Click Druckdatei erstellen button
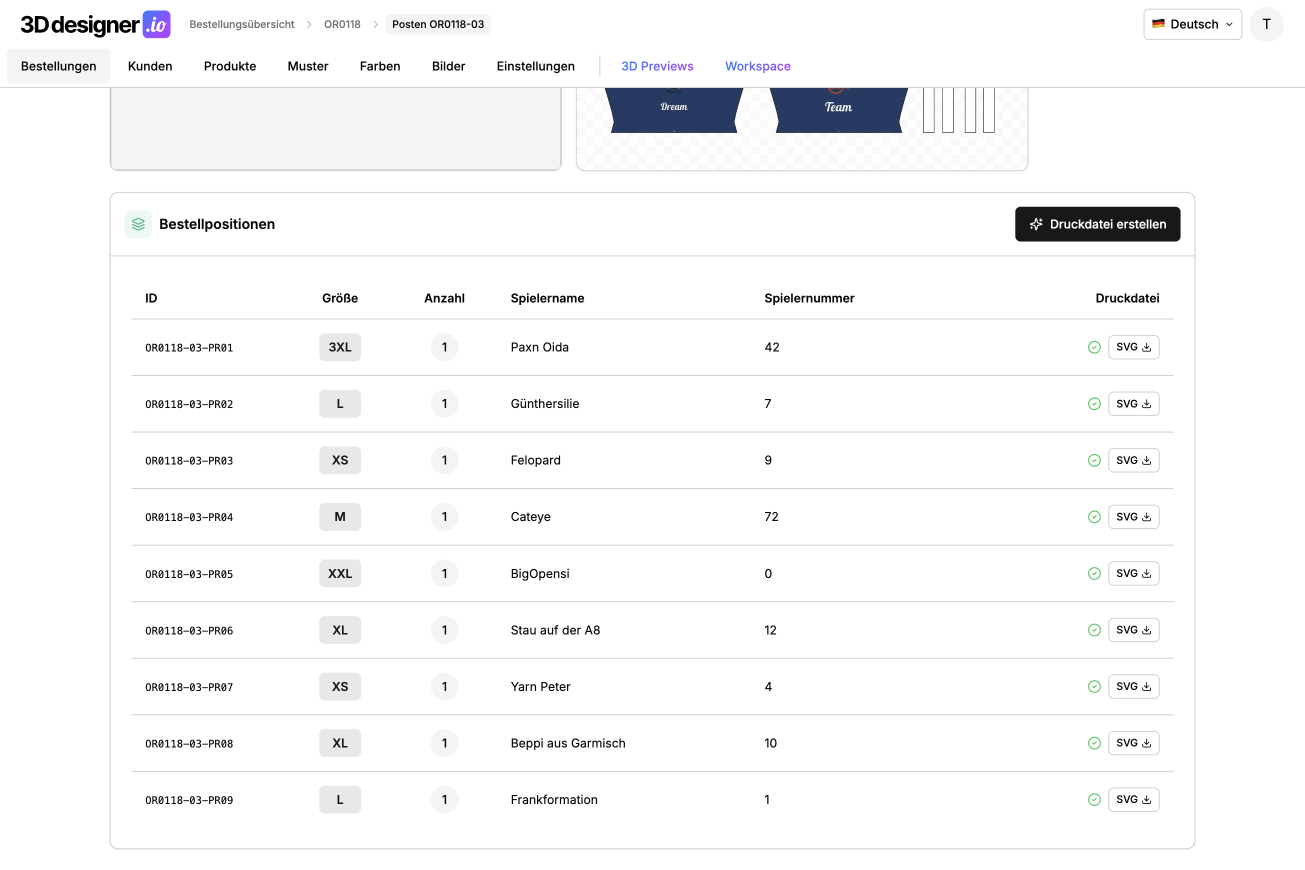 click(x=1097, y=224)
